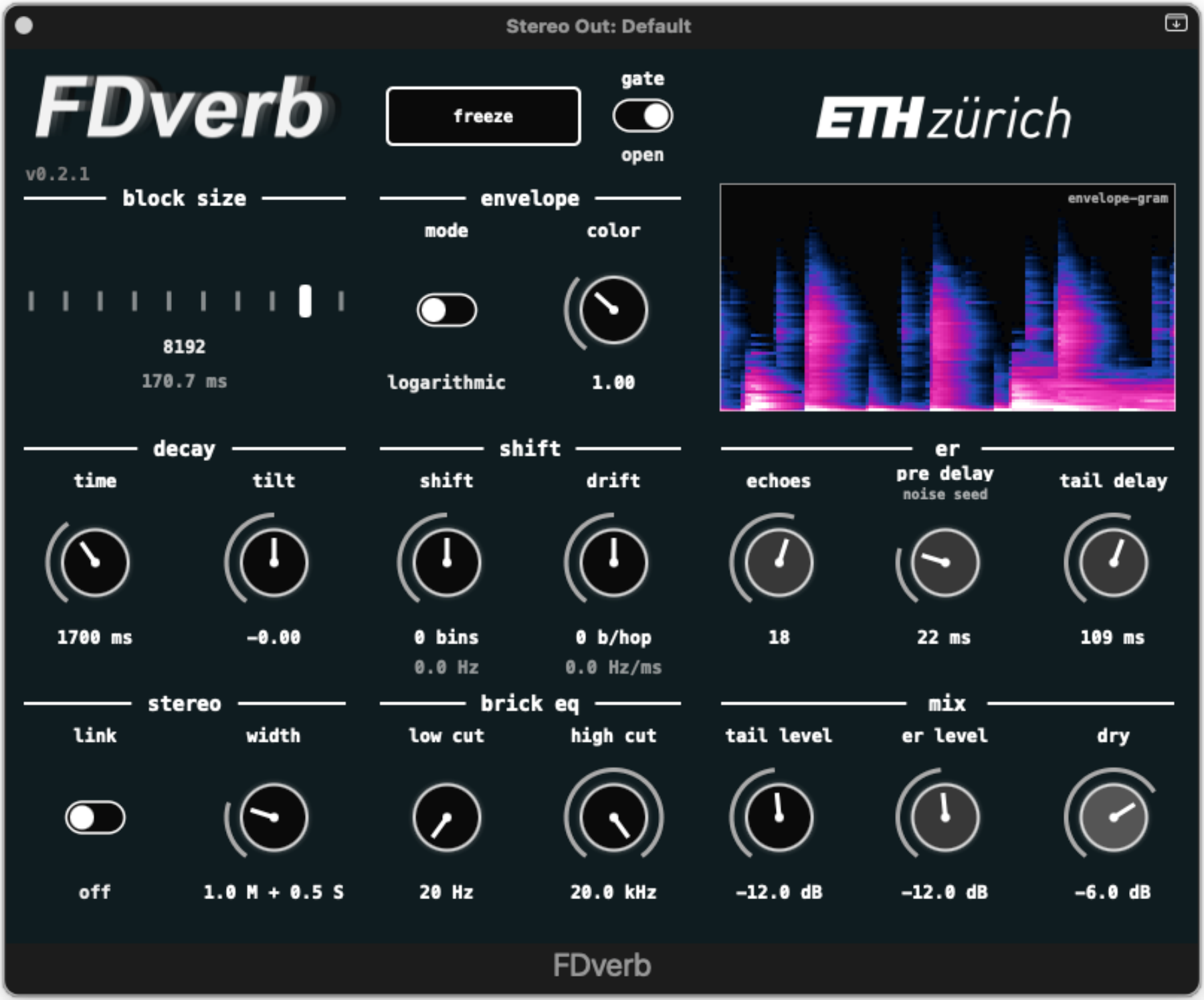The height and width of the screenshot is (1000, 1204).
Task: Close the plugin window with the gray dot
Action: point(24,25)
